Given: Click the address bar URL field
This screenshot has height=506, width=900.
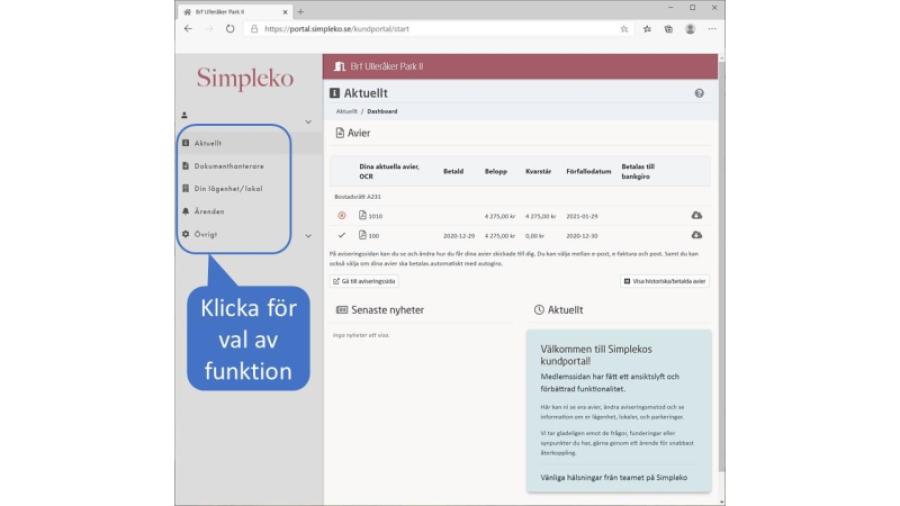Looking at the screenshot, I should tap(436, 29).
